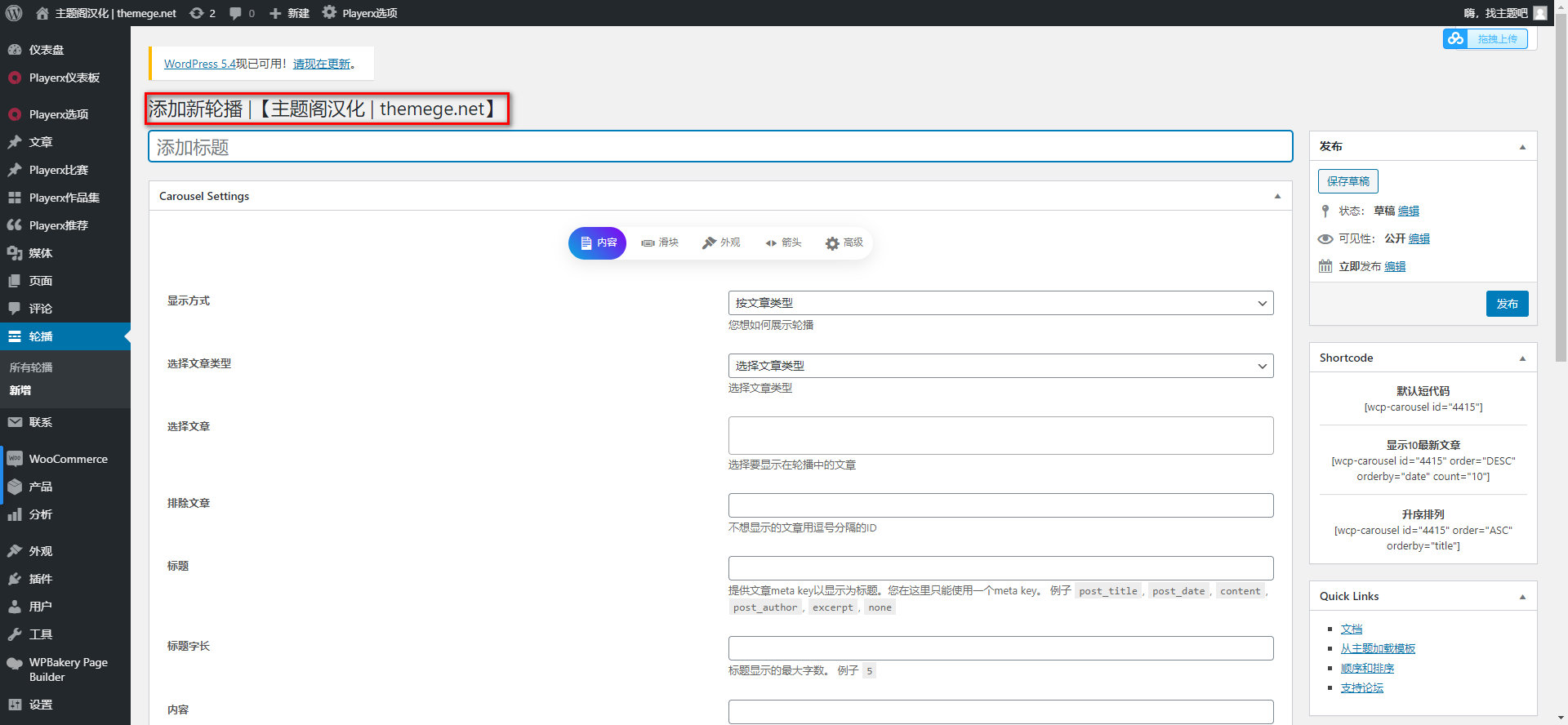Click 请现在更新 update link
This screenshot has width=1568, height=725.
pyautogui.click(x=322, y=64)
